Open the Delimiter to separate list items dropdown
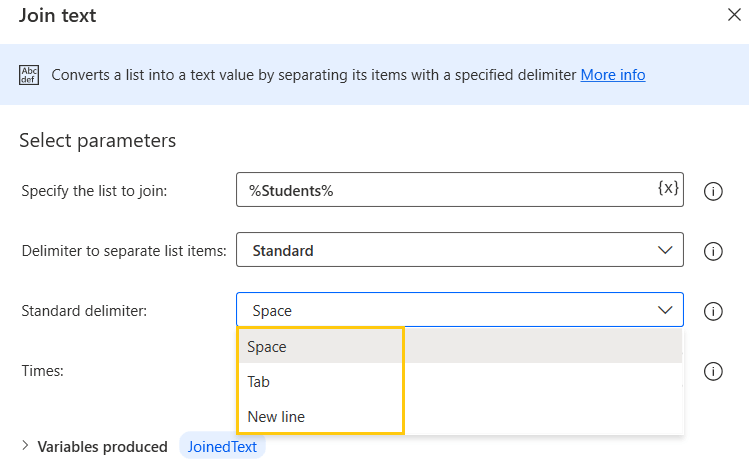 (x=460, y=250)
